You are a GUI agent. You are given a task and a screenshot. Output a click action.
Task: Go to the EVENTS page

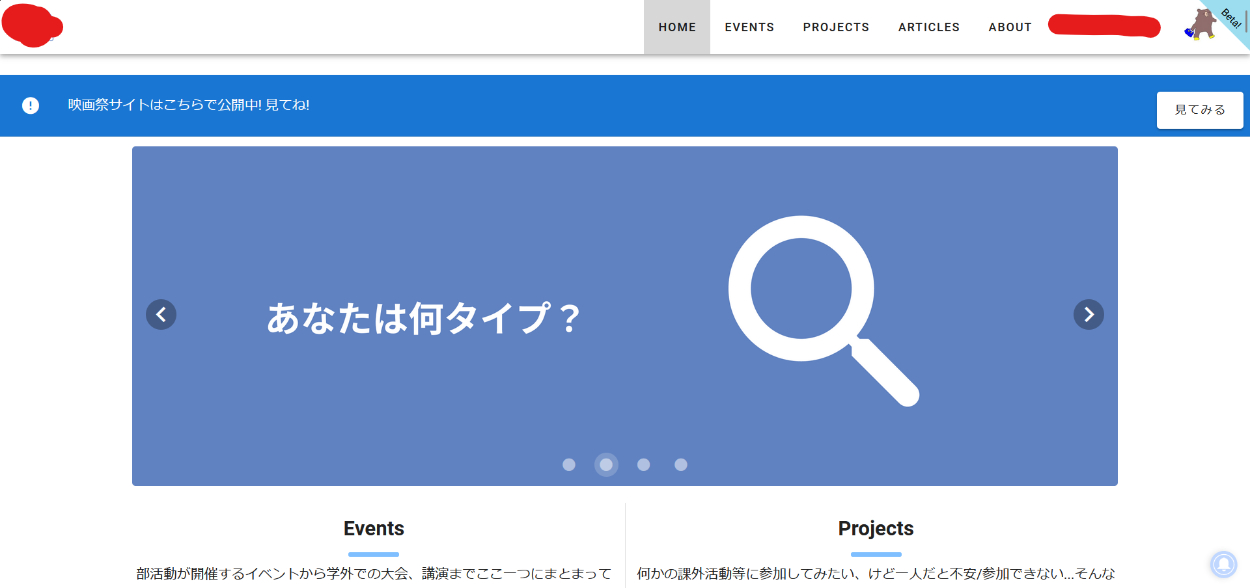click(x=749, y=27)
